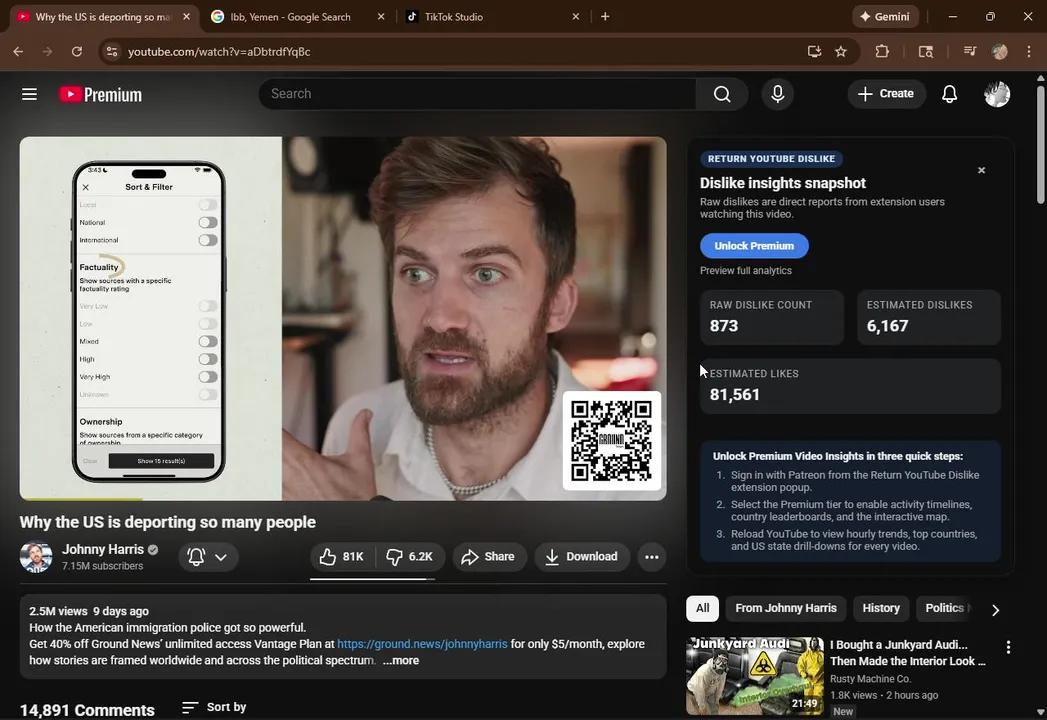1047x720 pixels.
Task: Dislike the video with thumbs-down 6.2K
Action: pyautogui.click(x=410, y=557)
